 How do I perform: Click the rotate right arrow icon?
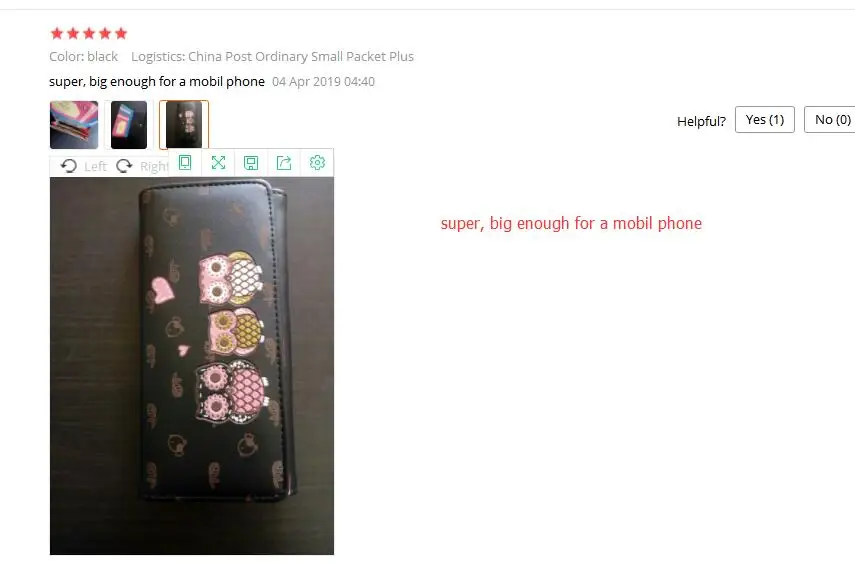124,166
